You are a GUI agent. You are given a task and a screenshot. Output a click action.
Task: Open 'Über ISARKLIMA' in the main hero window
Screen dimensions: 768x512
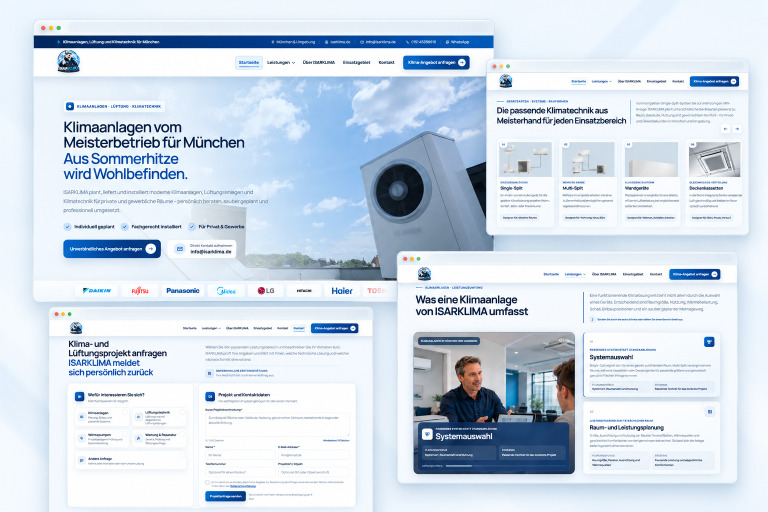pyautogui.click(x=319, y=63)
